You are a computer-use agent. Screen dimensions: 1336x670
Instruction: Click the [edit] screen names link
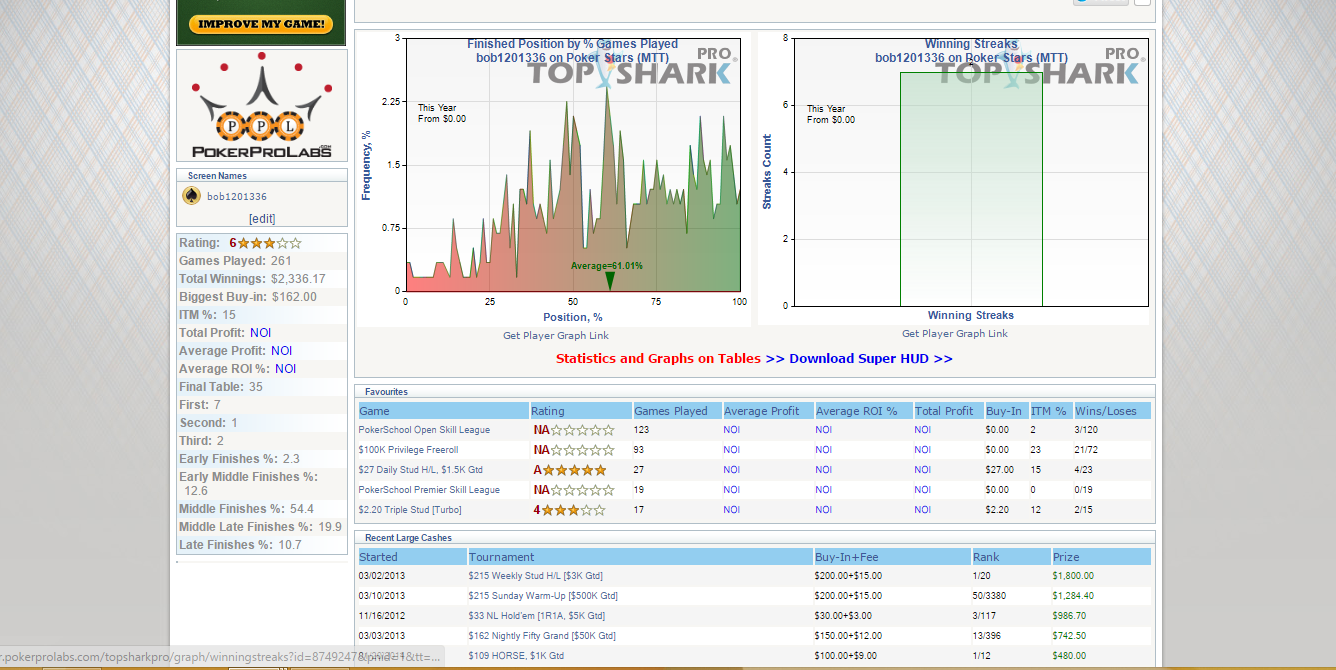tap(262, 219)
